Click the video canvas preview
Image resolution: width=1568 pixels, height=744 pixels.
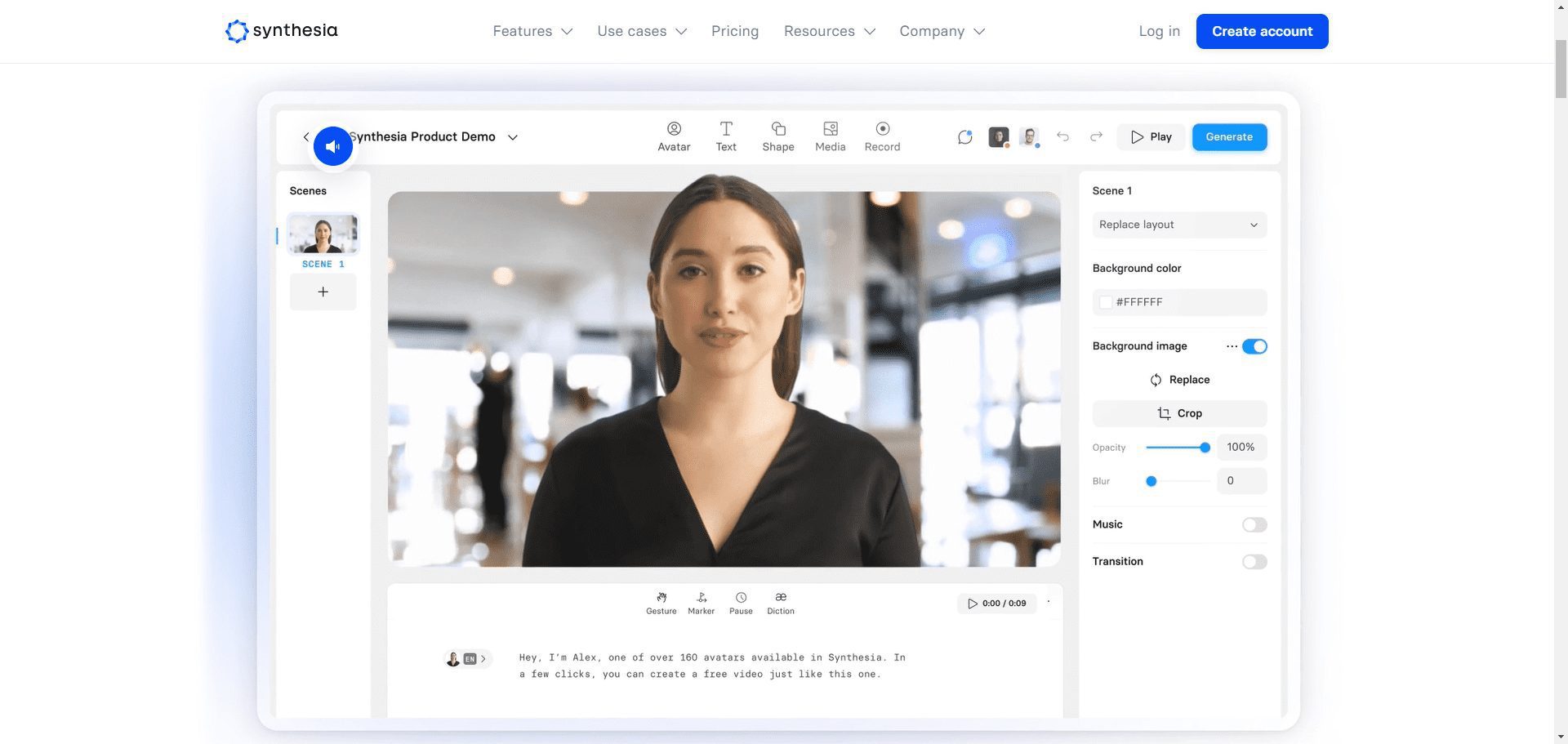724,379
